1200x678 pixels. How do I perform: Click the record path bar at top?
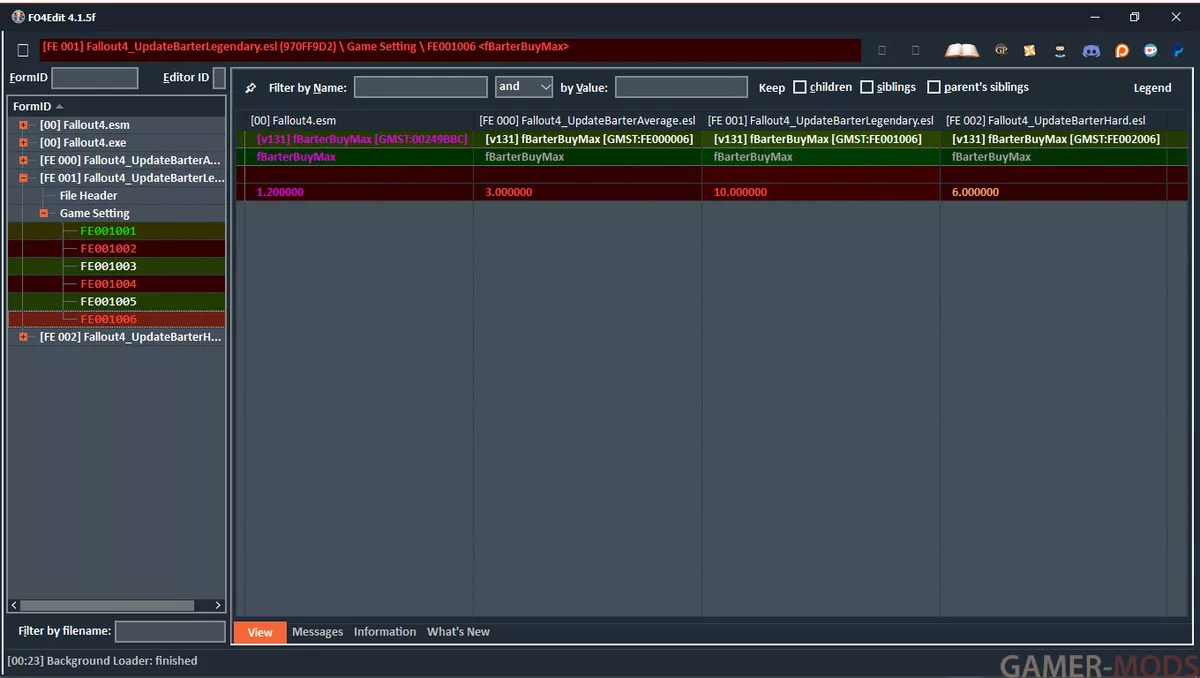pyautogui.click(x=450, y=50)
